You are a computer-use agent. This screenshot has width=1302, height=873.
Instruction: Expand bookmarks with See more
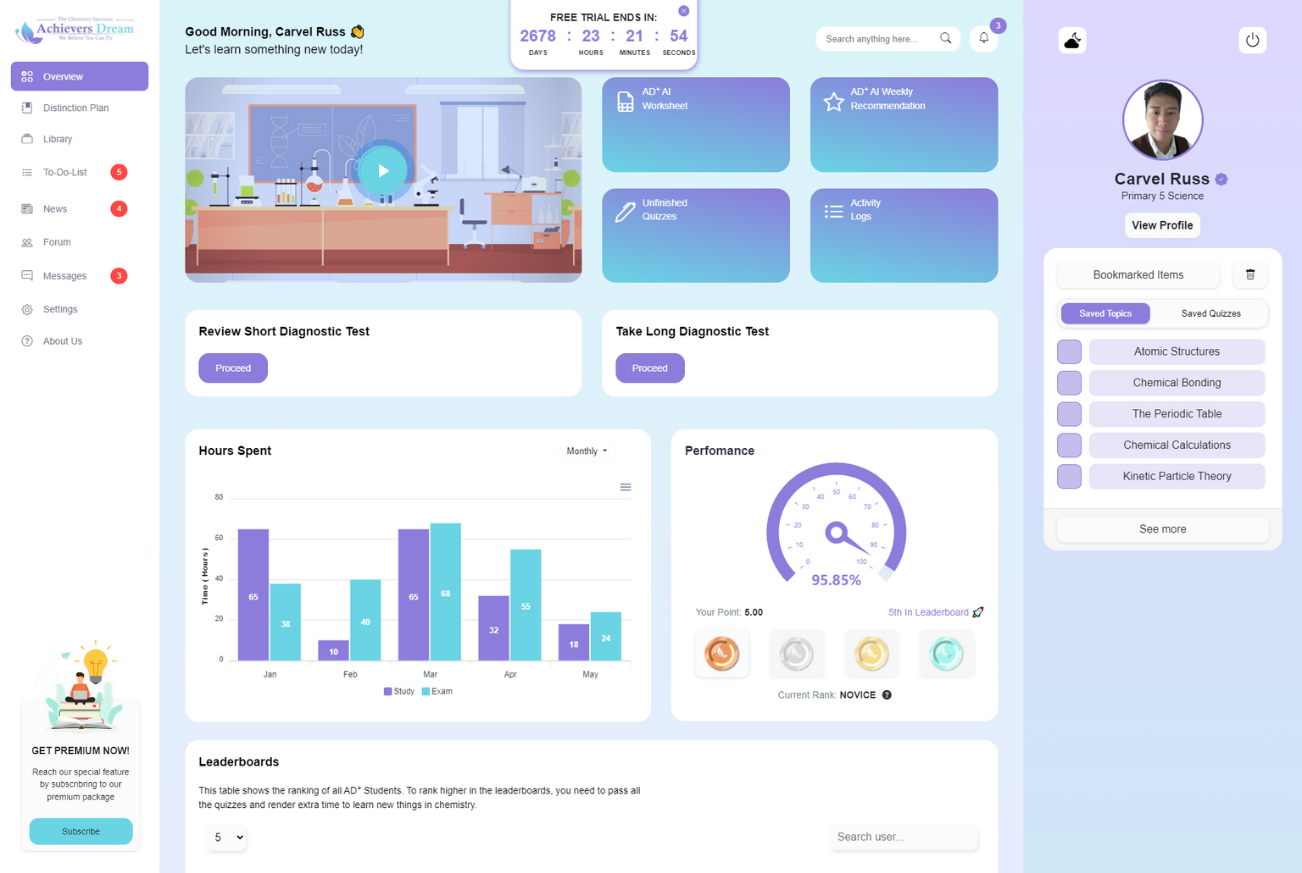click(1162, 529)
